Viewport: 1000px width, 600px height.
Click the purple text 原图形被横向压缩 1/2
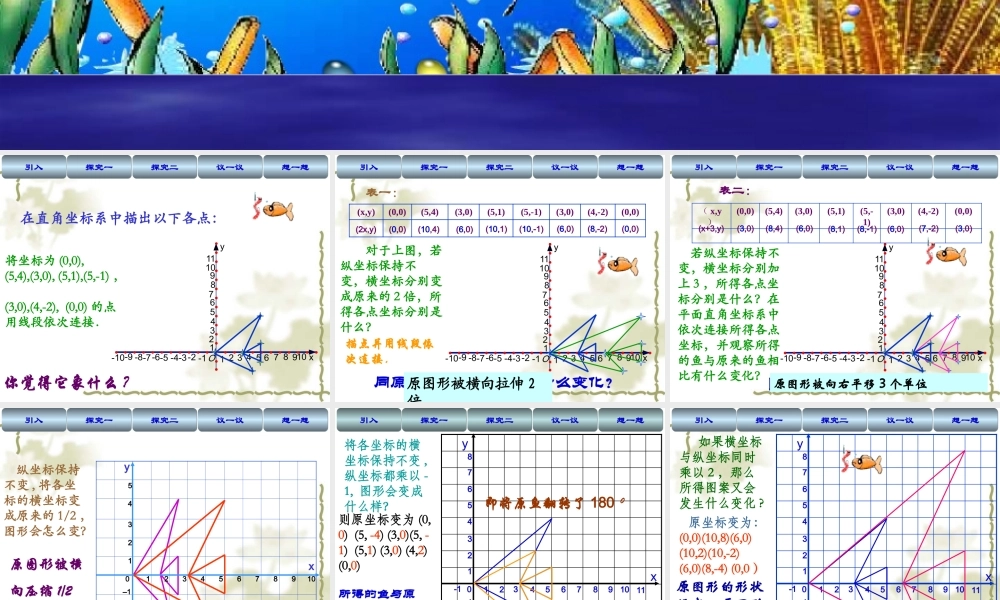pos(46,577)
